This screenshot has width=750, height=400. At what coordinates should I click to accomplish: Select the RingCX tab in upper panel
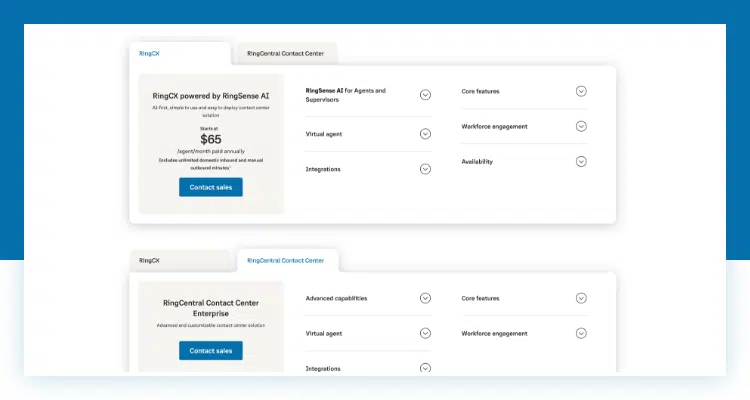coord(180,54)
